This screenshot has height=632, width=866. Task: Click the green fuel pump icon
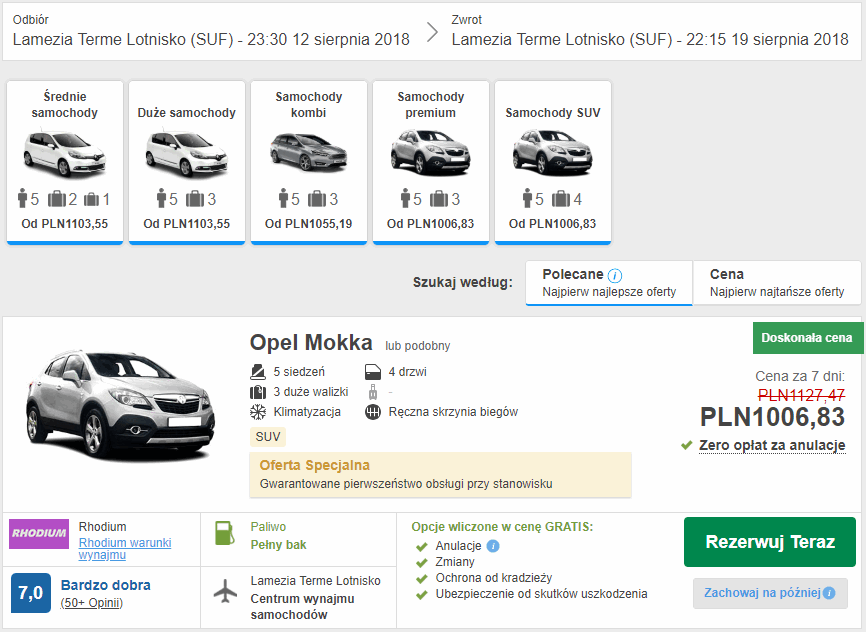[x=227, y=533]
